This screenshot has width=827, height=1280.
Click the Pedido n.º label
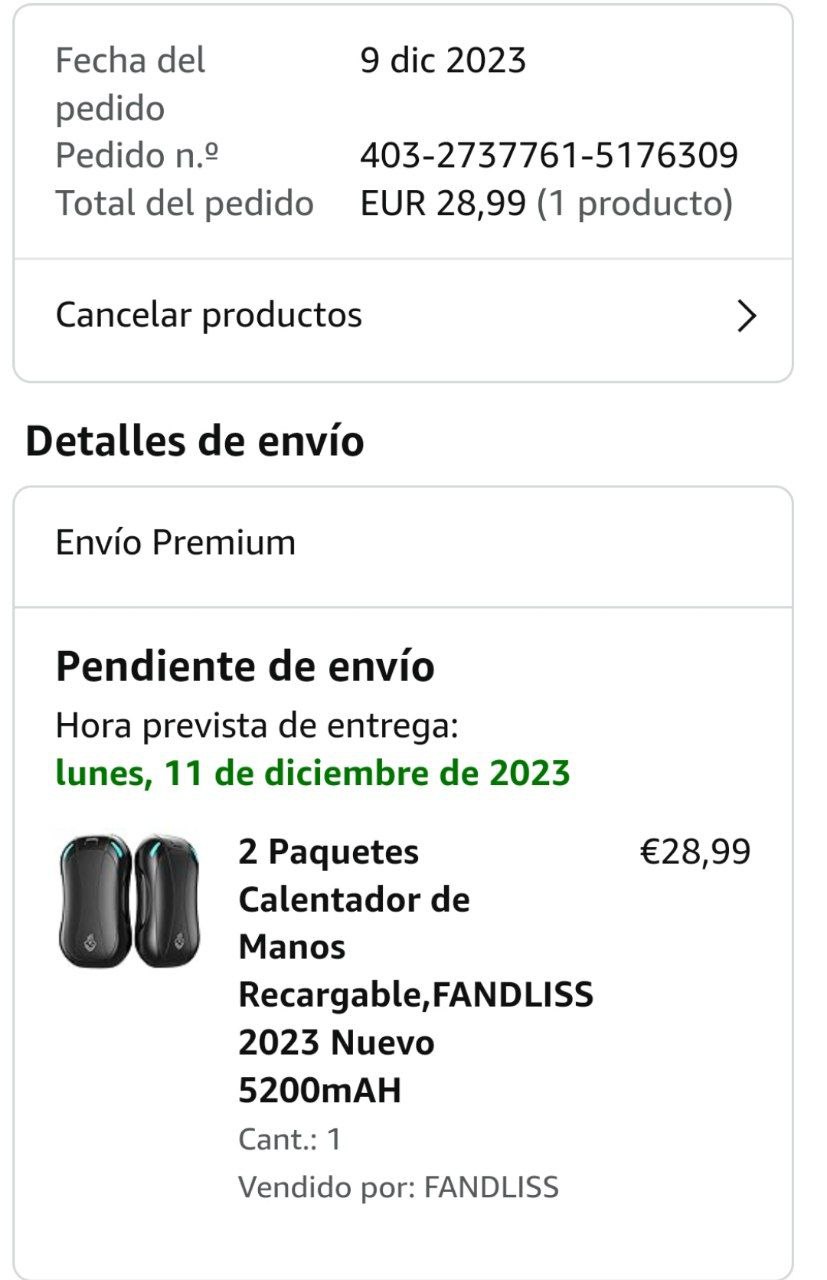pos(137,156)
